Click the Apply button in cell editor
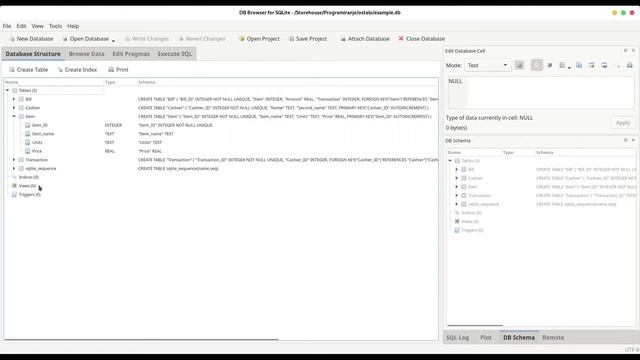 coord(623,123)
